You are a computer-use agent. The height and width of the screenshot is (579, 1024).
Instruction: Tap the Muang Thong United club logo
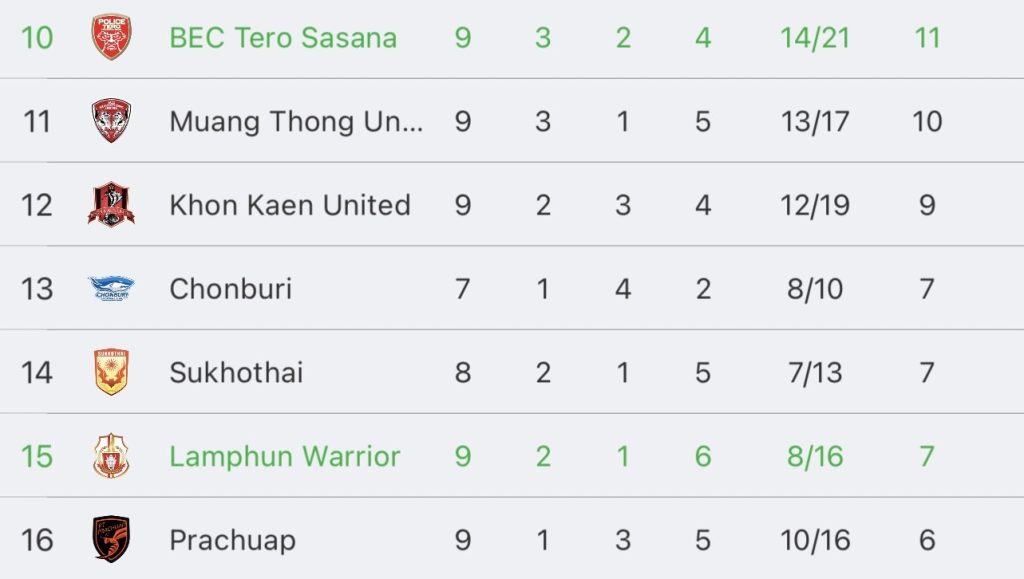tap(111, 121)
